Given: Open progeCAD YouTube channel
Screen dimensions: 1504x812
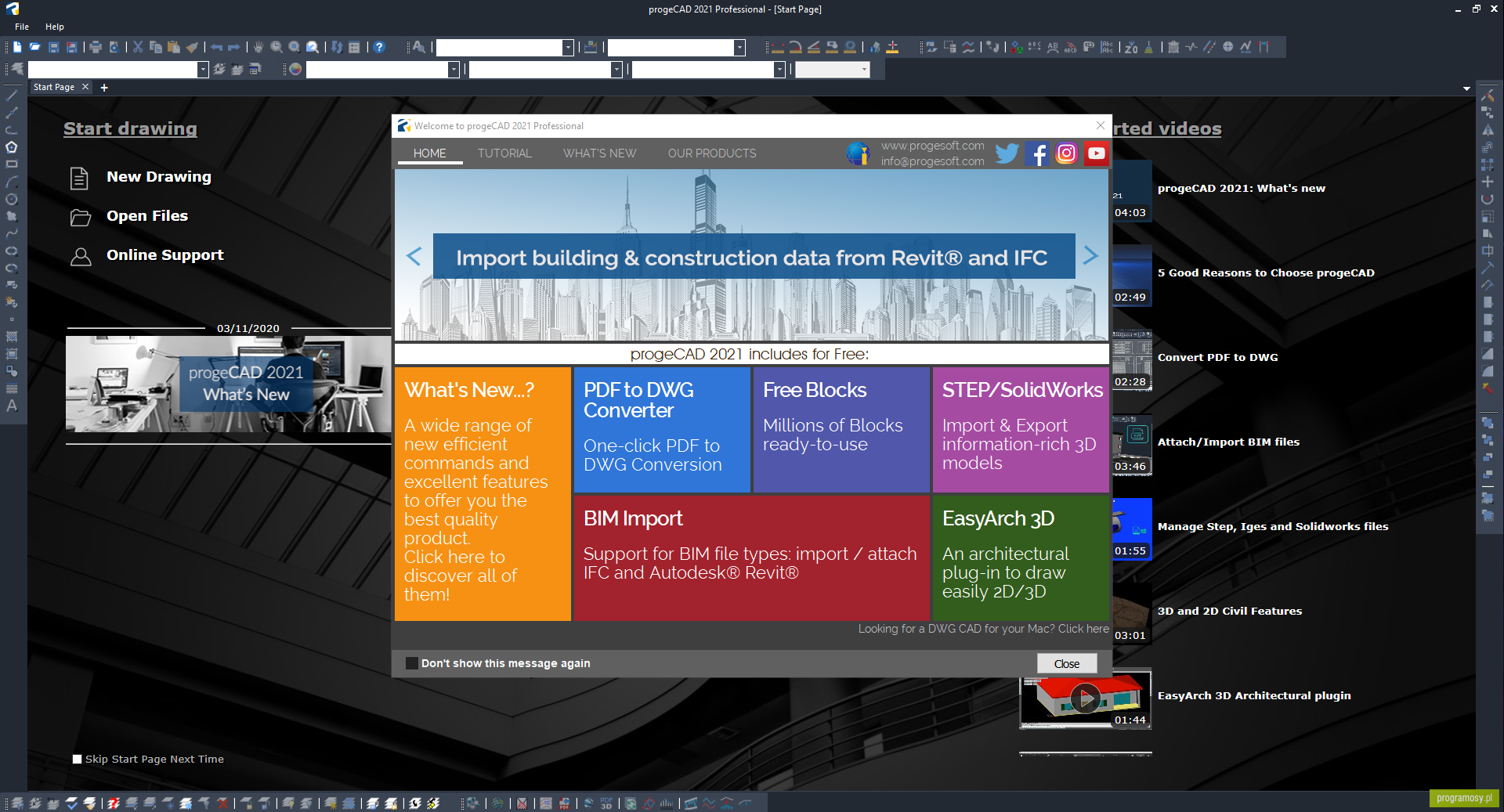Looking at the screenshot, I should click(x=1096, y=153).
